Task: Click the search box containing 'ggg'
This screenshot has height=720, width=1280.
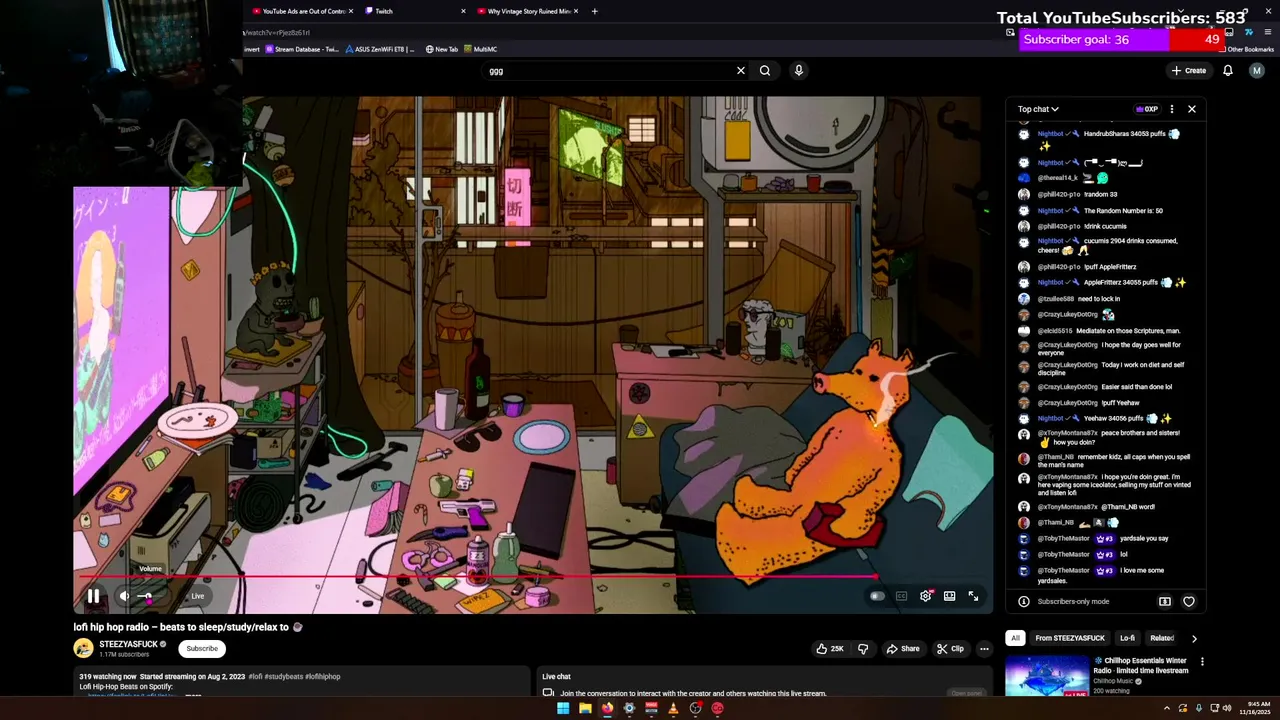Action: click(x=610, y=70)
